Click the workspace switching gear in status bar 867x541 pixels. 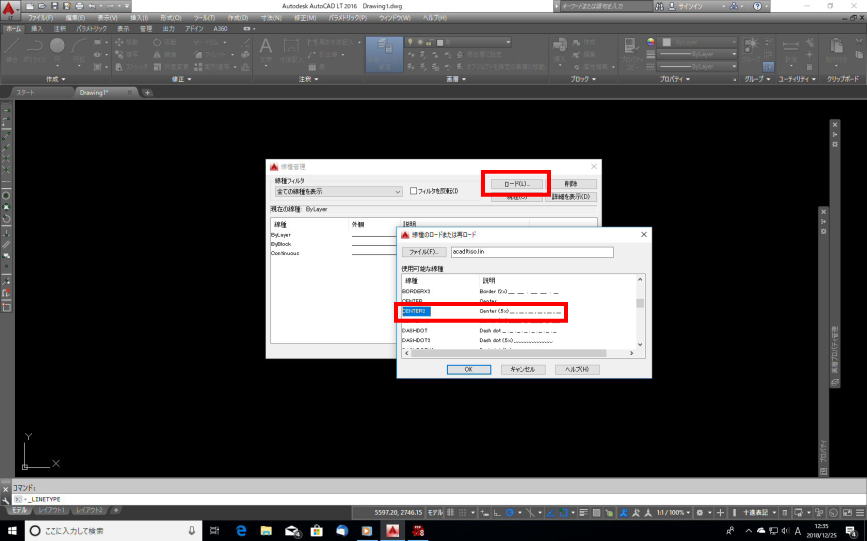click(699, 513)
